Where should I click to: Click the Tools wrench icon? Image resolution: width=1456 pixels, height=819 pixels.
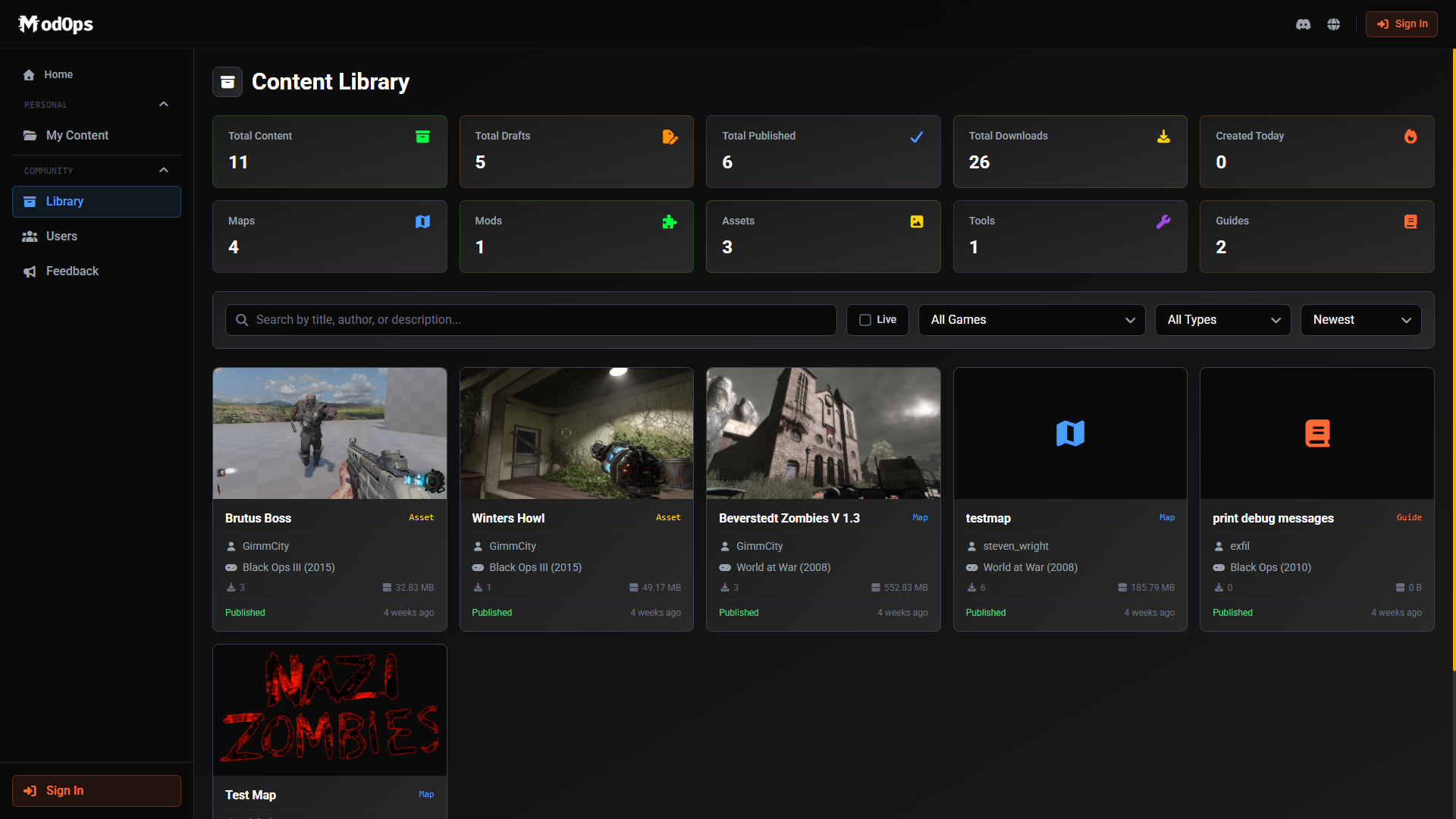click(1163, 221)
